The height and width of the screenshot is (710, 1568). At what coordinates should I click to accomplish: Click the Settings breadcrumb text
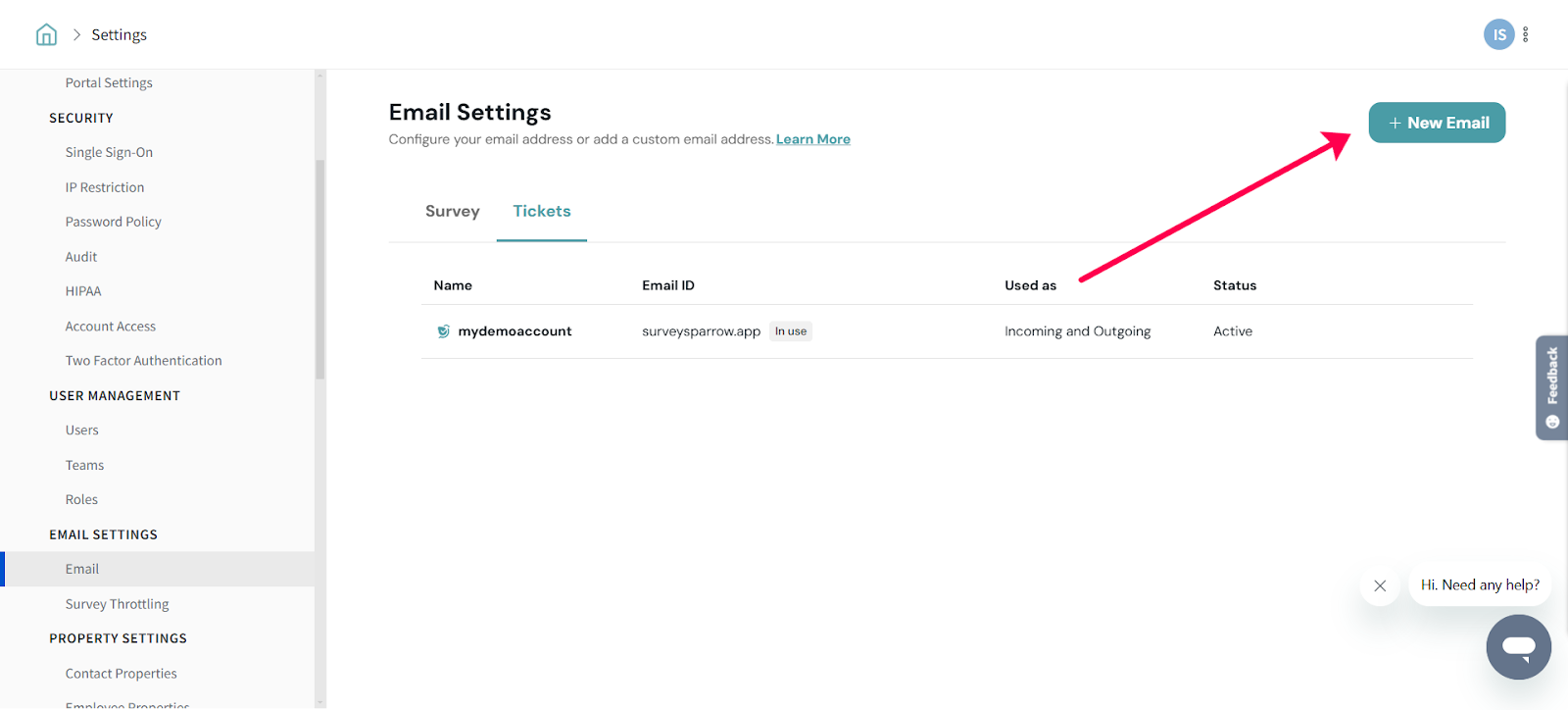(x=119, y=35)
